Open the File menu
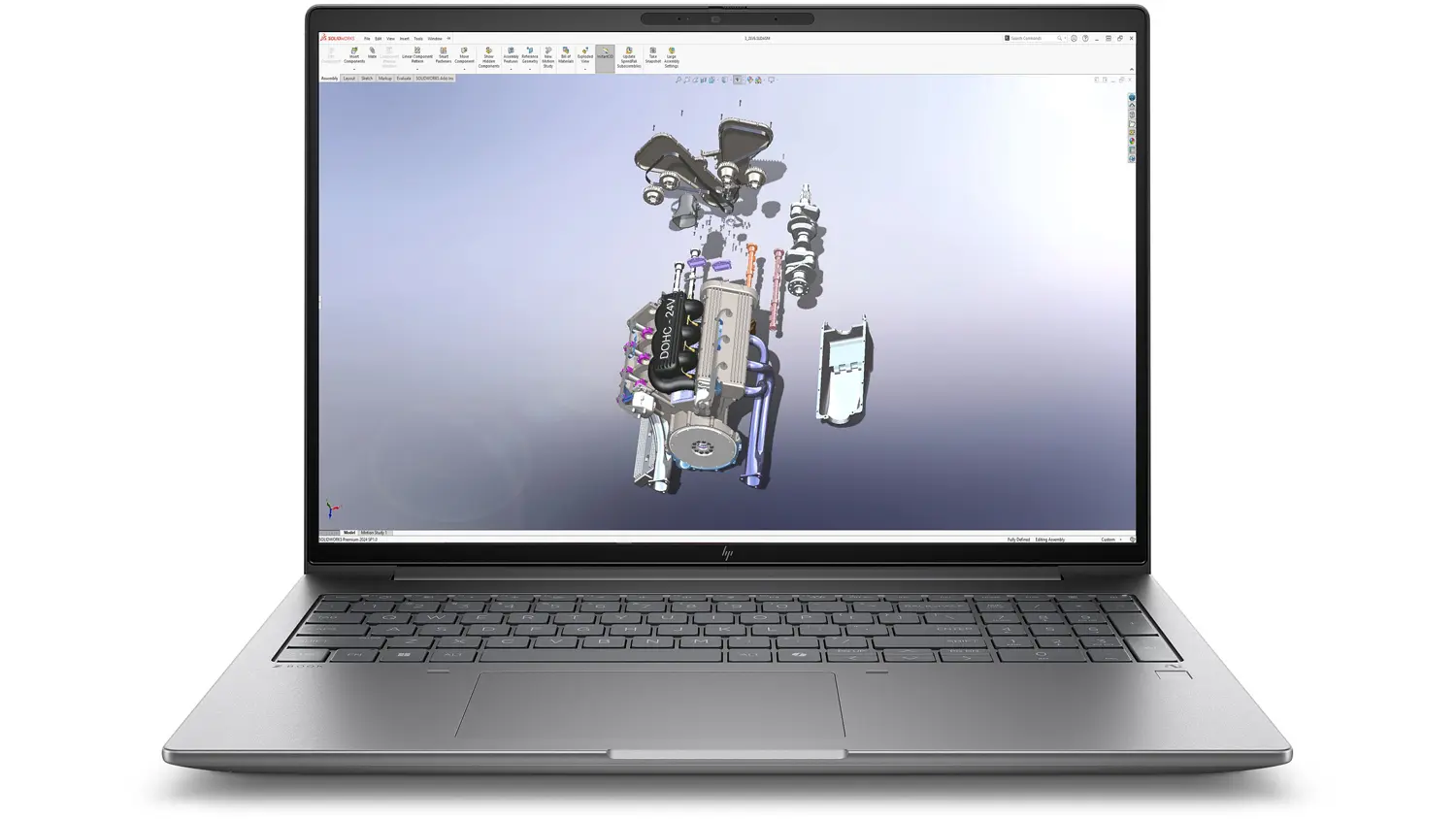 click(x=367, y=39)
